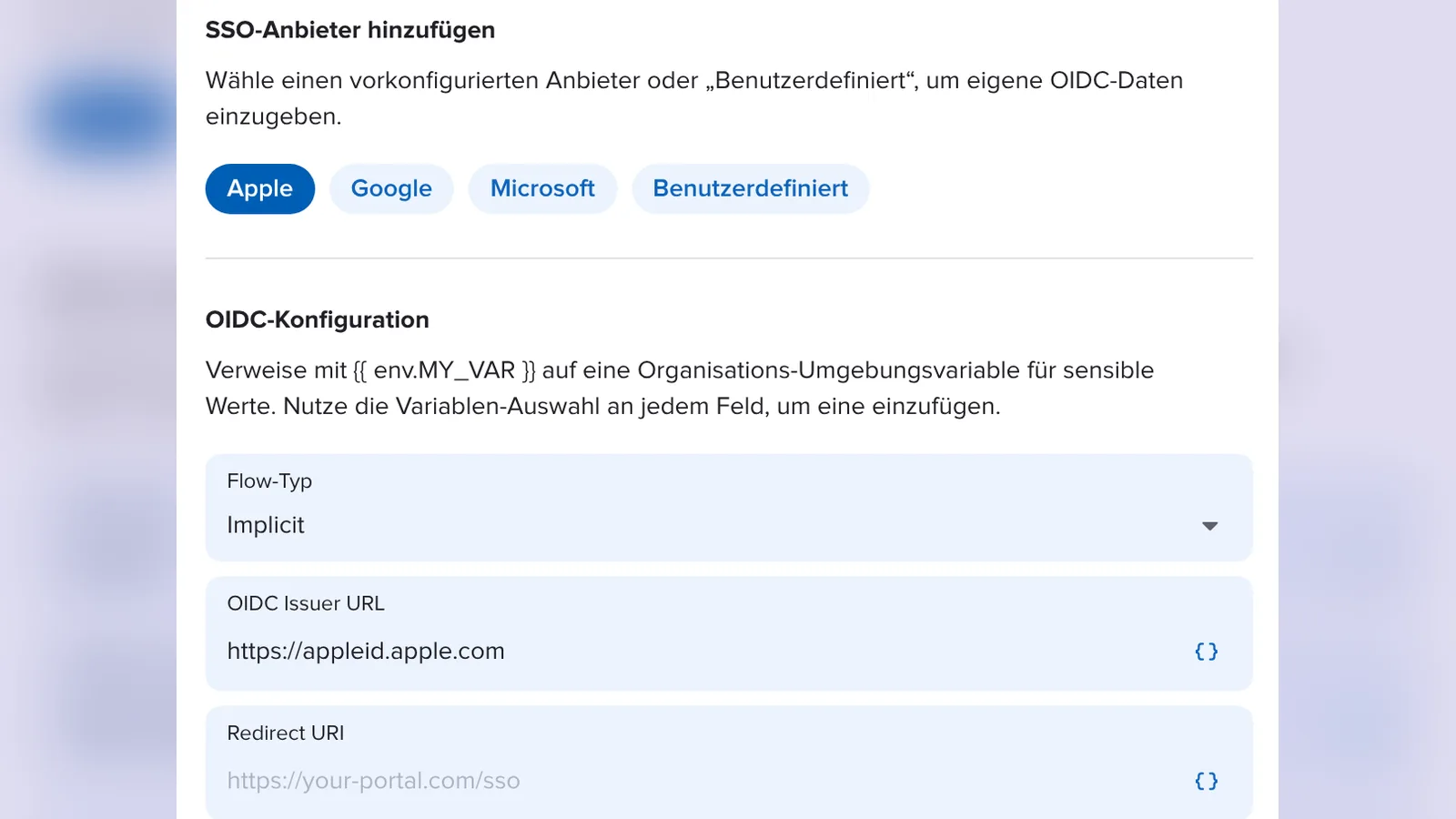Click the OIDC-Konfiguration heading

click(x=318, y=320)
